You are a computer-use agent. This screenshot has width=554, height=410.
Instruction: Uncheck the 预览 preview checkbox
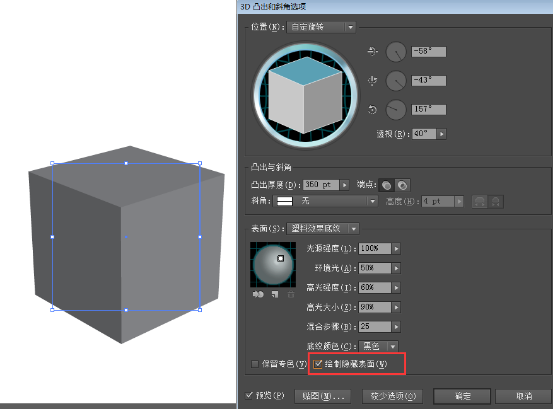[249, 395]
